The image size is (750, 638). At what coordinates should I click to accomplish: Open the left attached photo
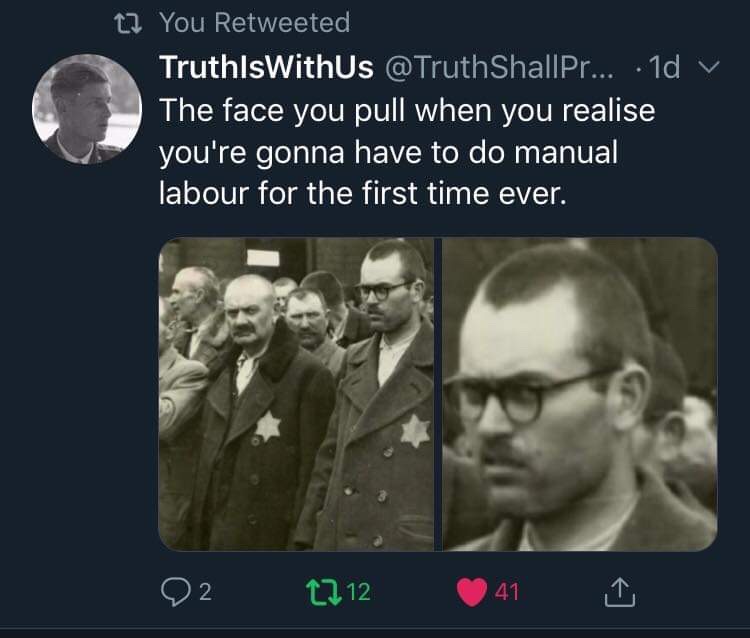click(x=296, y=395)
